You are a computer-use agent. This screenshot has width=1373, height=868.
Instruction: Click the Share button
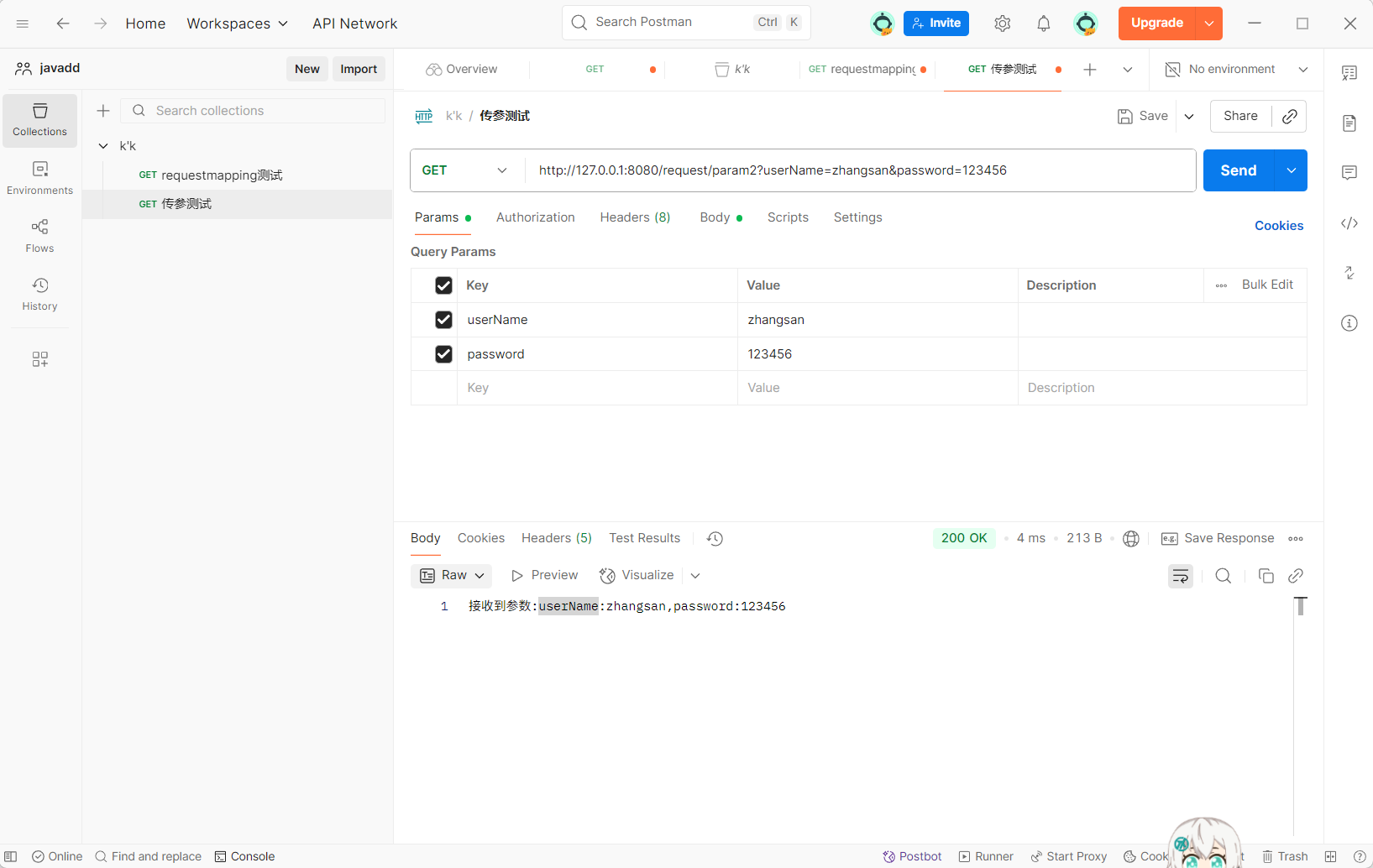1240,116
